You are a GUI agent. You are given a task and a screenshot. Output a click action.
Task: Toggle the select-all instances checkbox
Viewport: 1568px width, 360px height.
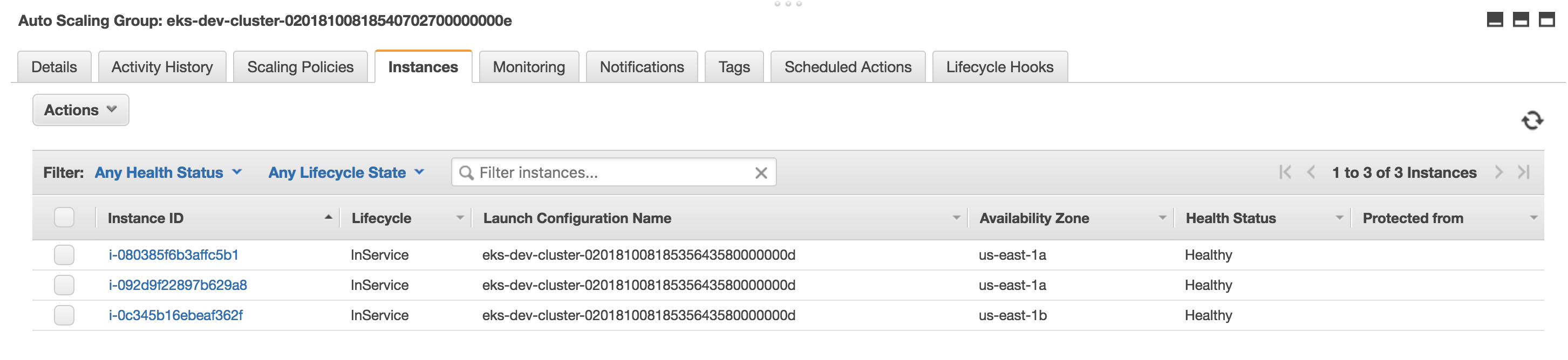click(x=64, y=218)
